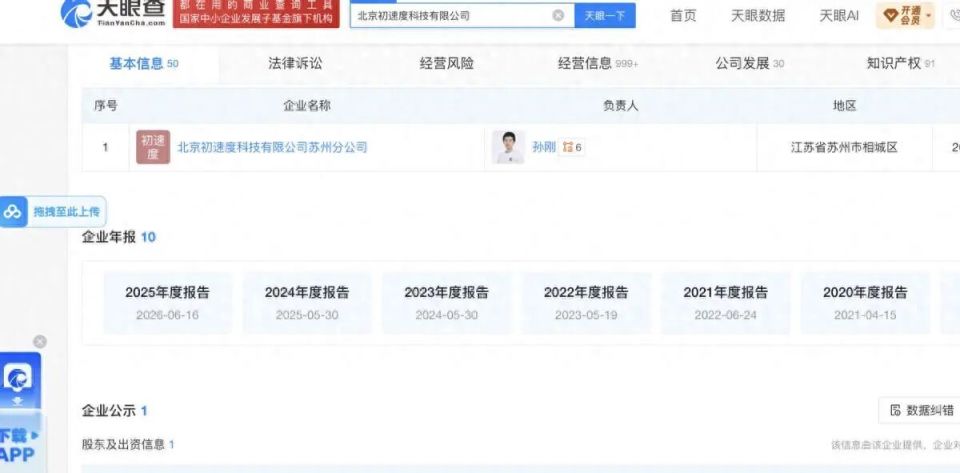Click the 2026-06-16 report date text
Screen dimensions: 960x473
[168, 315]
